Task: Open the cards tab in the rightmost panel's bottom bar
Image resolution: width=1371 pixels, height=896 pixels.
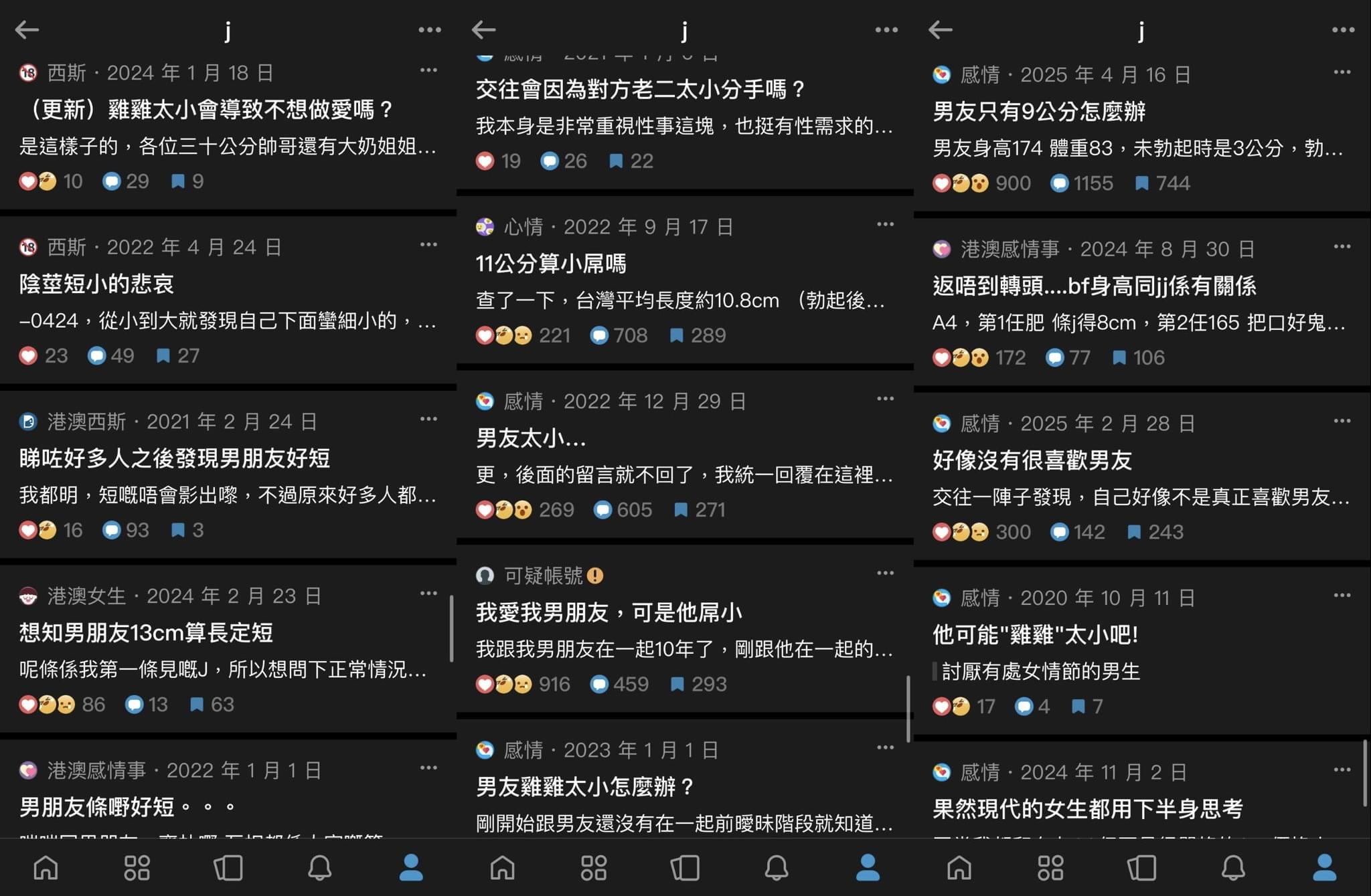Action: 1142,868
